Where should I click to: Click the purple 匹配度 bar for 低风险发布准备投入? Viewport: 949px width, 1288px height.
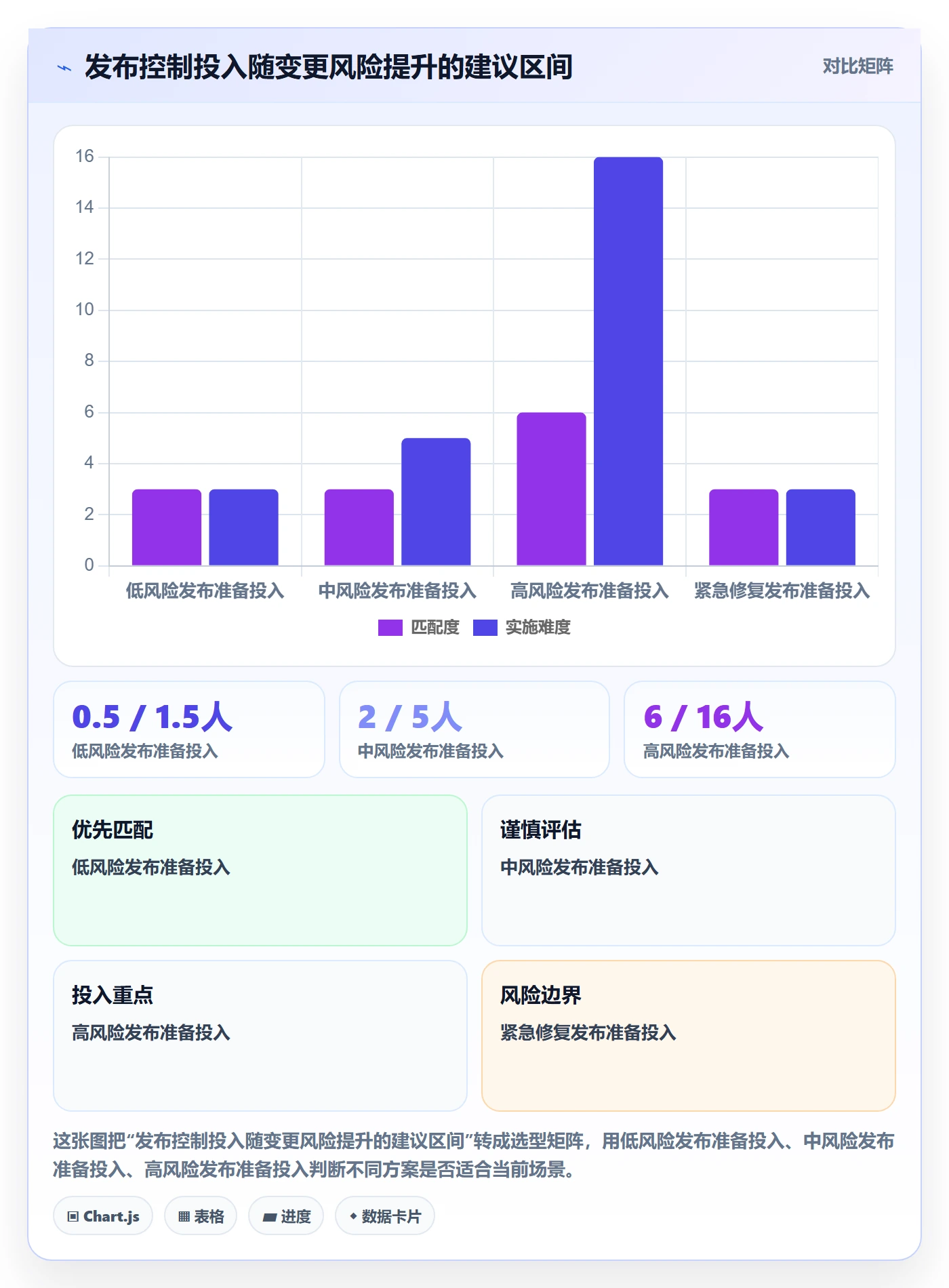(167, 527)
